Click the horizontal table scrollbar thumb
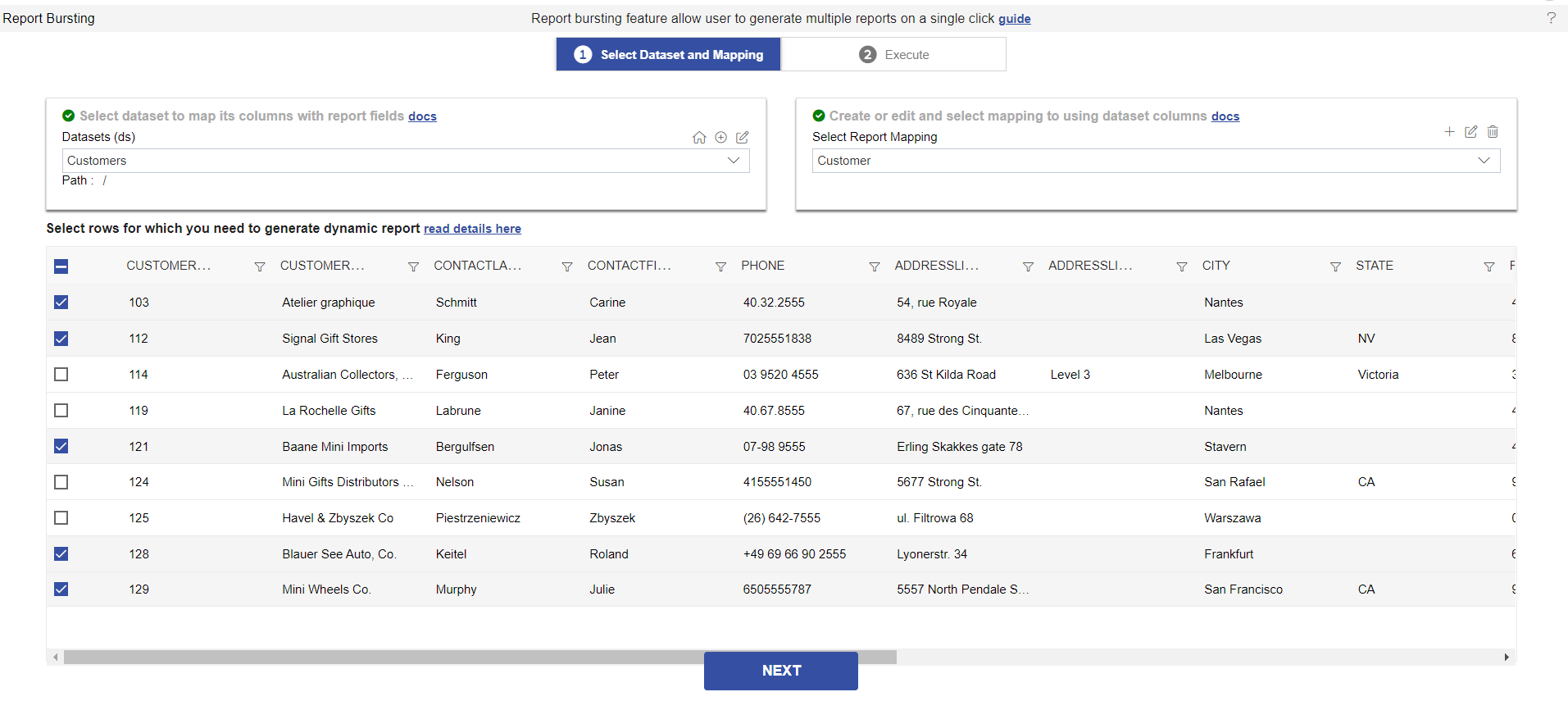1568x701 pixels. [x=480, y=657]
